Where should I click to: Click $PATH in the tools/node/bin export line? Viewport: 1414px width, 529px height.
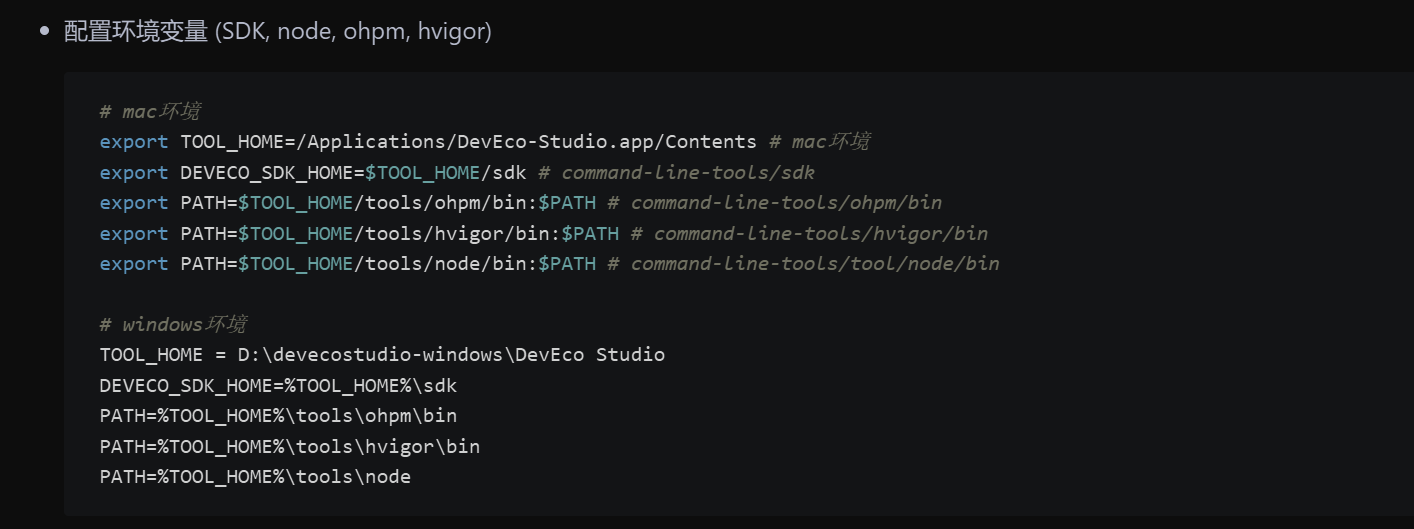coord(567,264)
